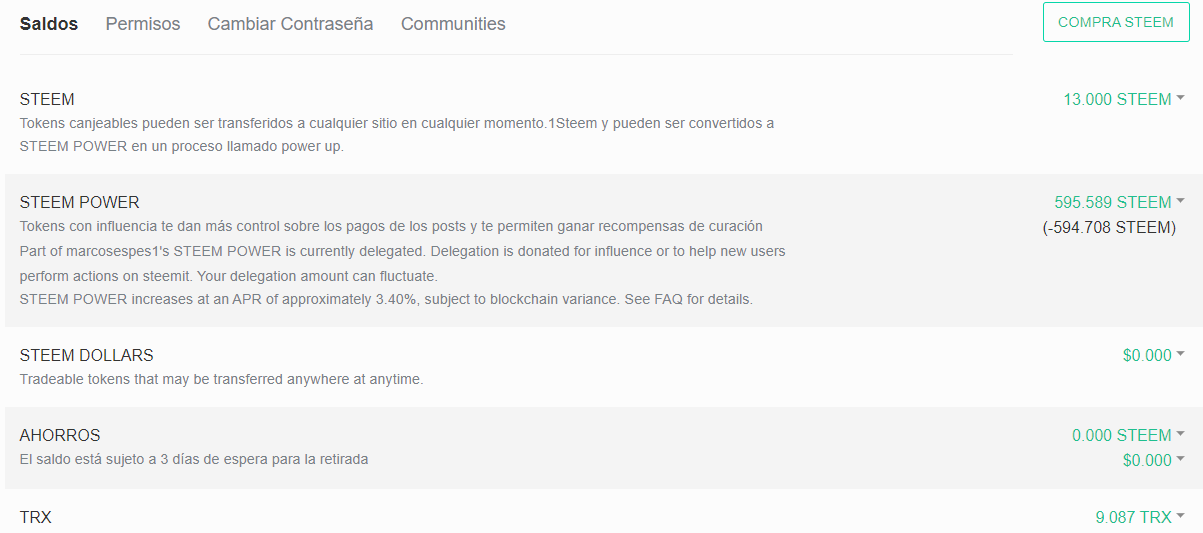
Task: Click the Tradeable tokens description text
Action: click(222, 379)
